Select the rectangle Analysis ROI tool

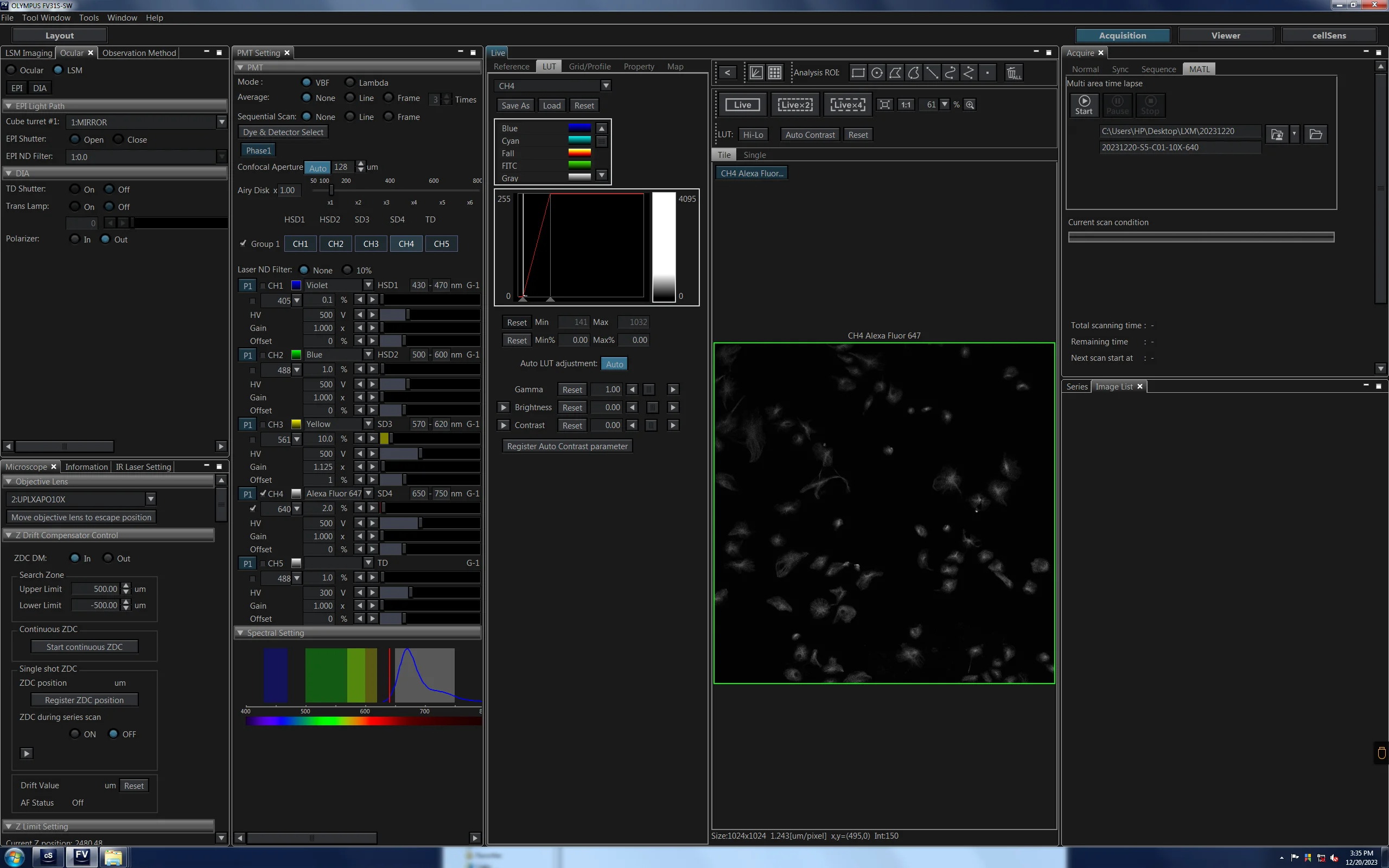pos(858,73)
